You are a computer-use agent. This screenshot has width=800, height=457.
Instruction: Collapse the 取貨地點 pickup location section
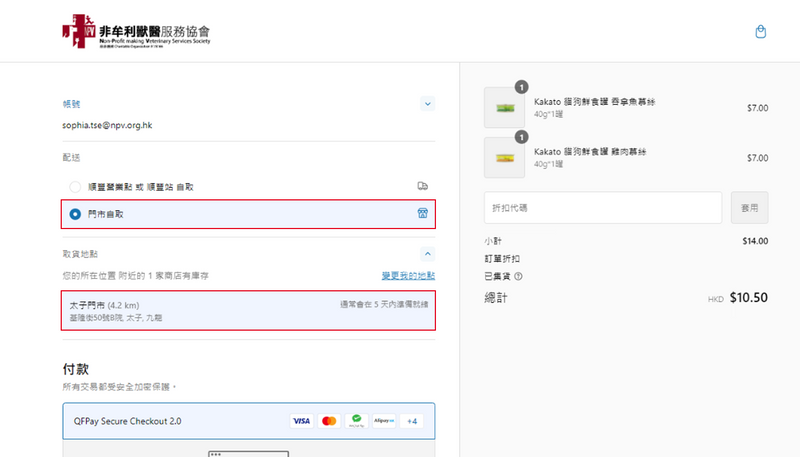427,255
